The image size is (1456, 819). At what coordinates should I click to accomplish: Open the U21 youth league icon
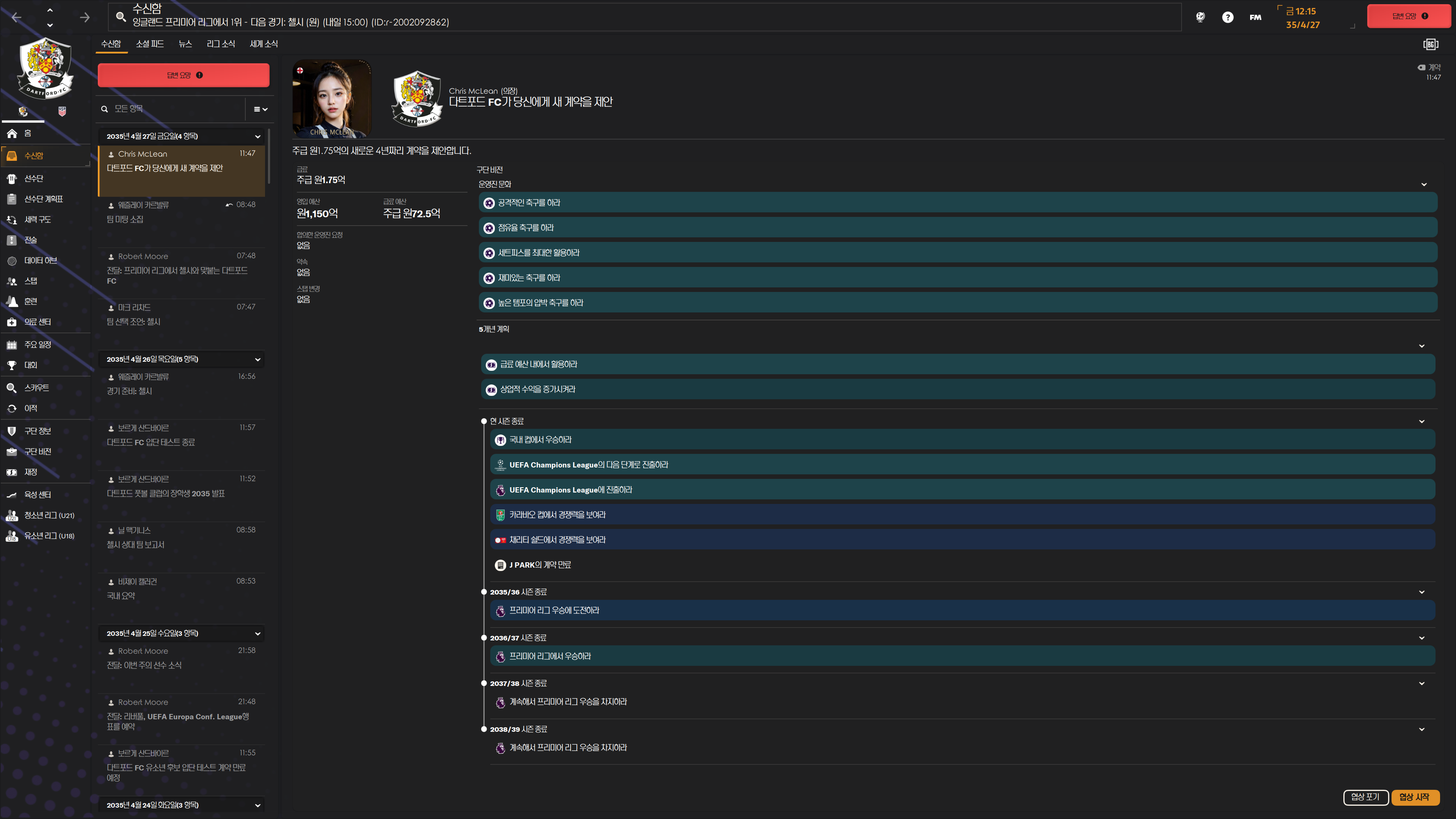(x=12, y=516)
